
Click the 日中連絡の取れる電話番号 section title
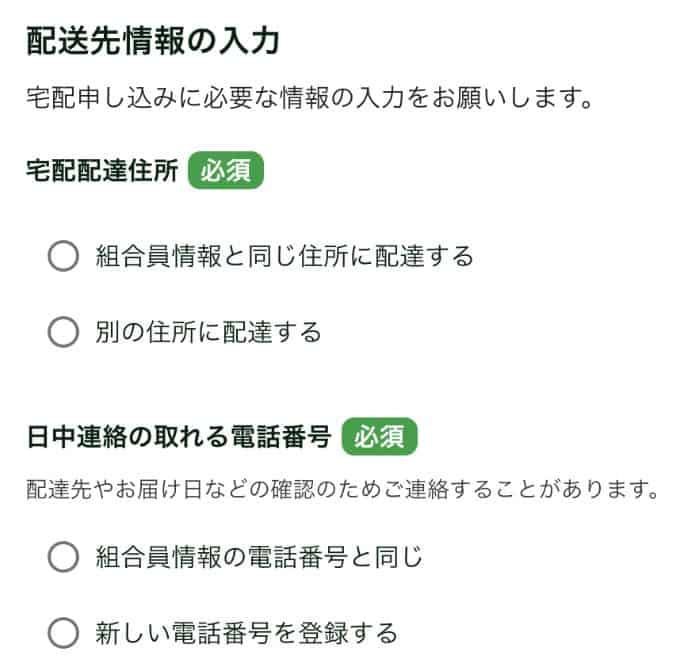[178, 438]
